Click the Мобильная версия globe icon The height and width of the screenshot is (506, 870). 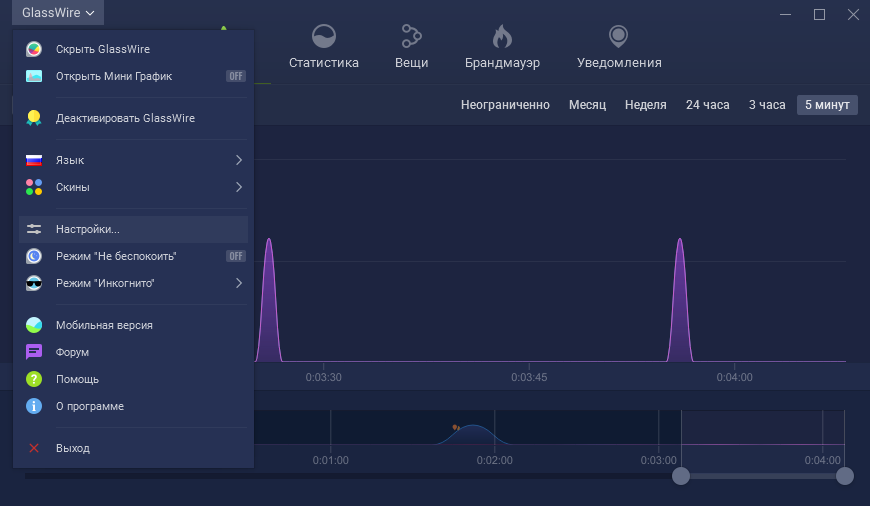(34, 325)
